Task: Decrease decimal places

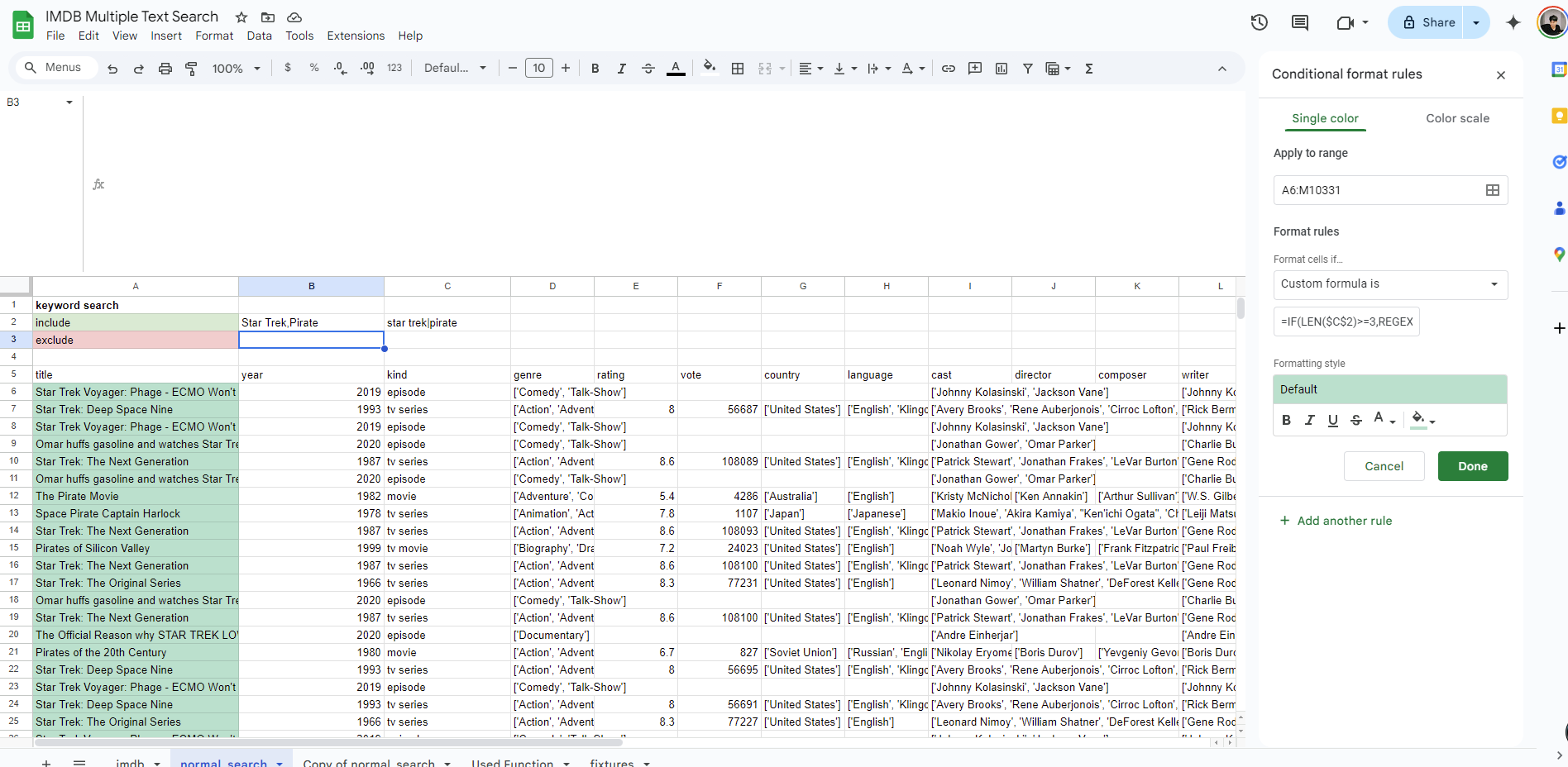Action: coord(340,68)
